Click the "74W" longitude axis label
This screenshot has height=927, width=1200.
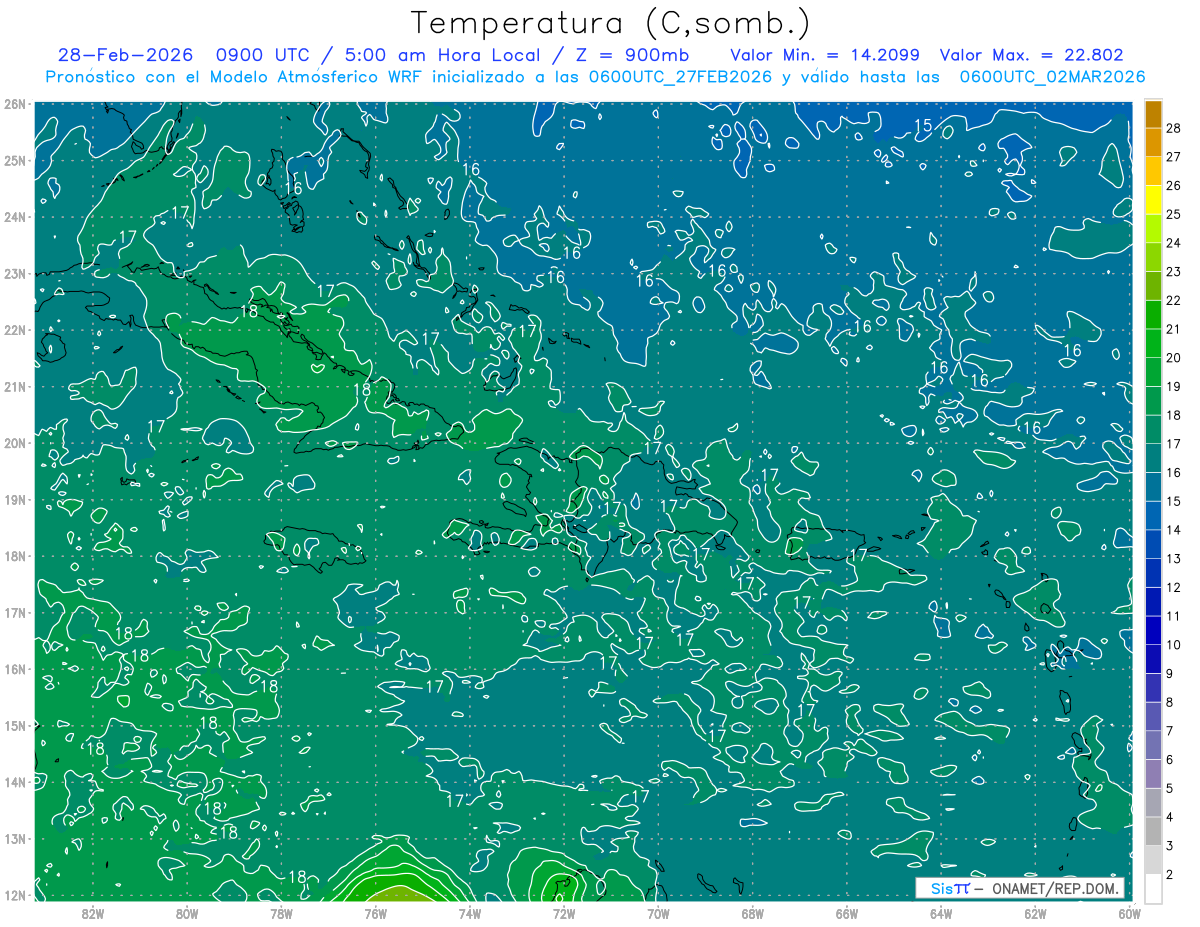click(469, 912)
